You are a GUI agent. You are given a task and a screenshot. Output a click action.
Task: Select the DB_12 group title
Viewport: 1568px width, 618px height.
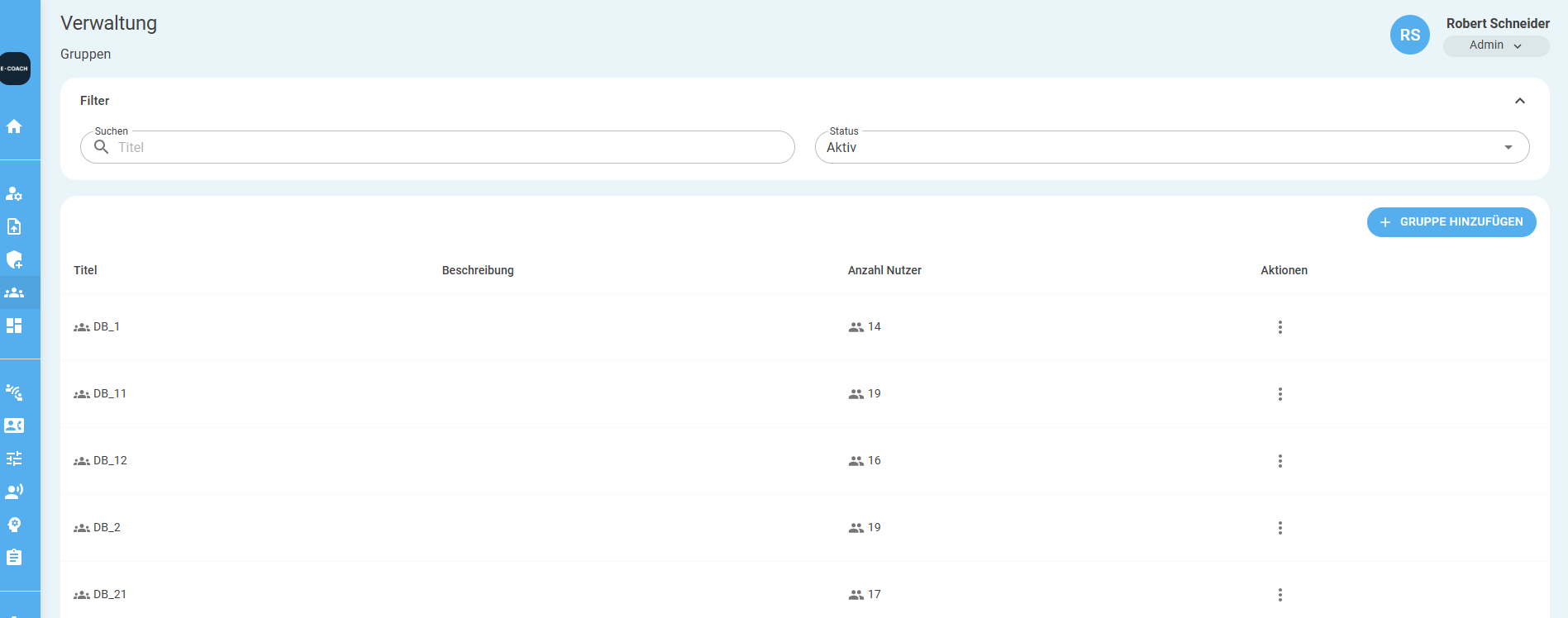110,460
